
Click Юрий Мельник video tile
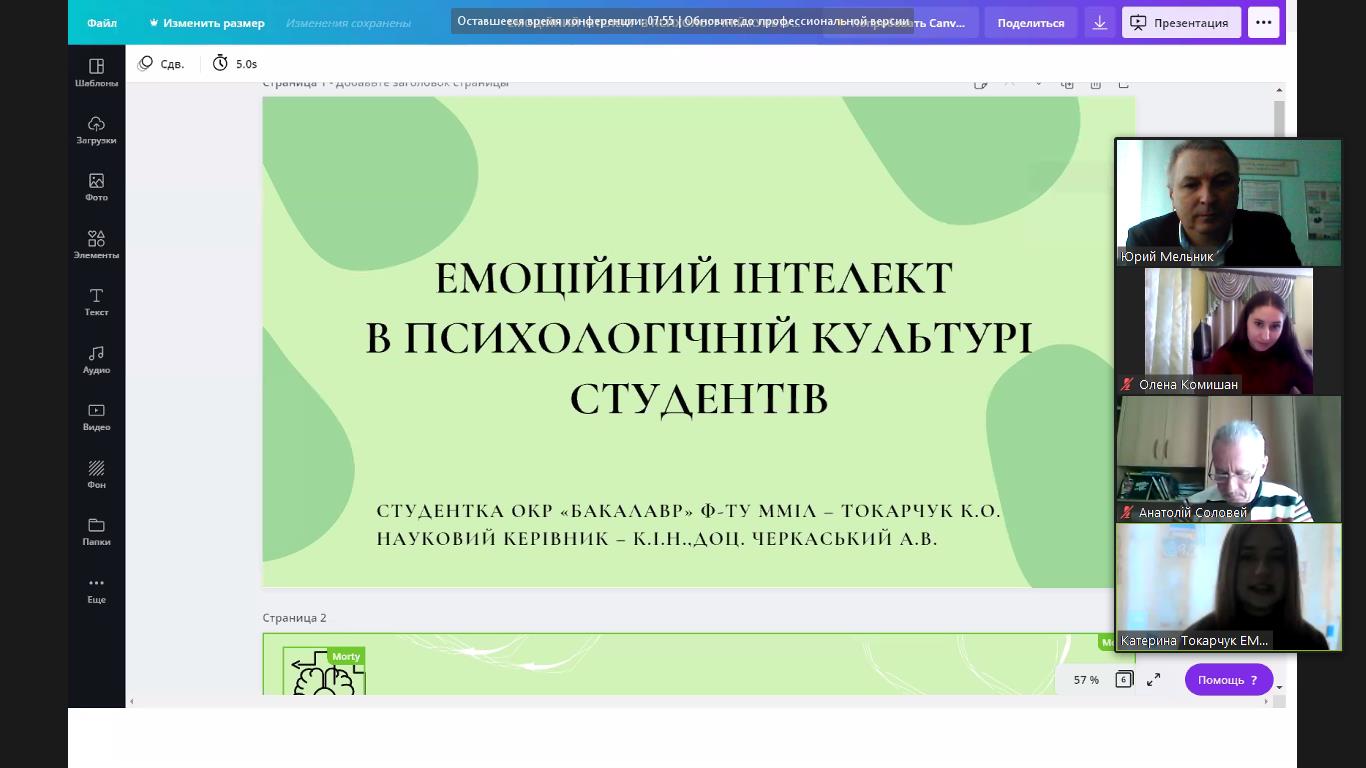coord(1228,203)
